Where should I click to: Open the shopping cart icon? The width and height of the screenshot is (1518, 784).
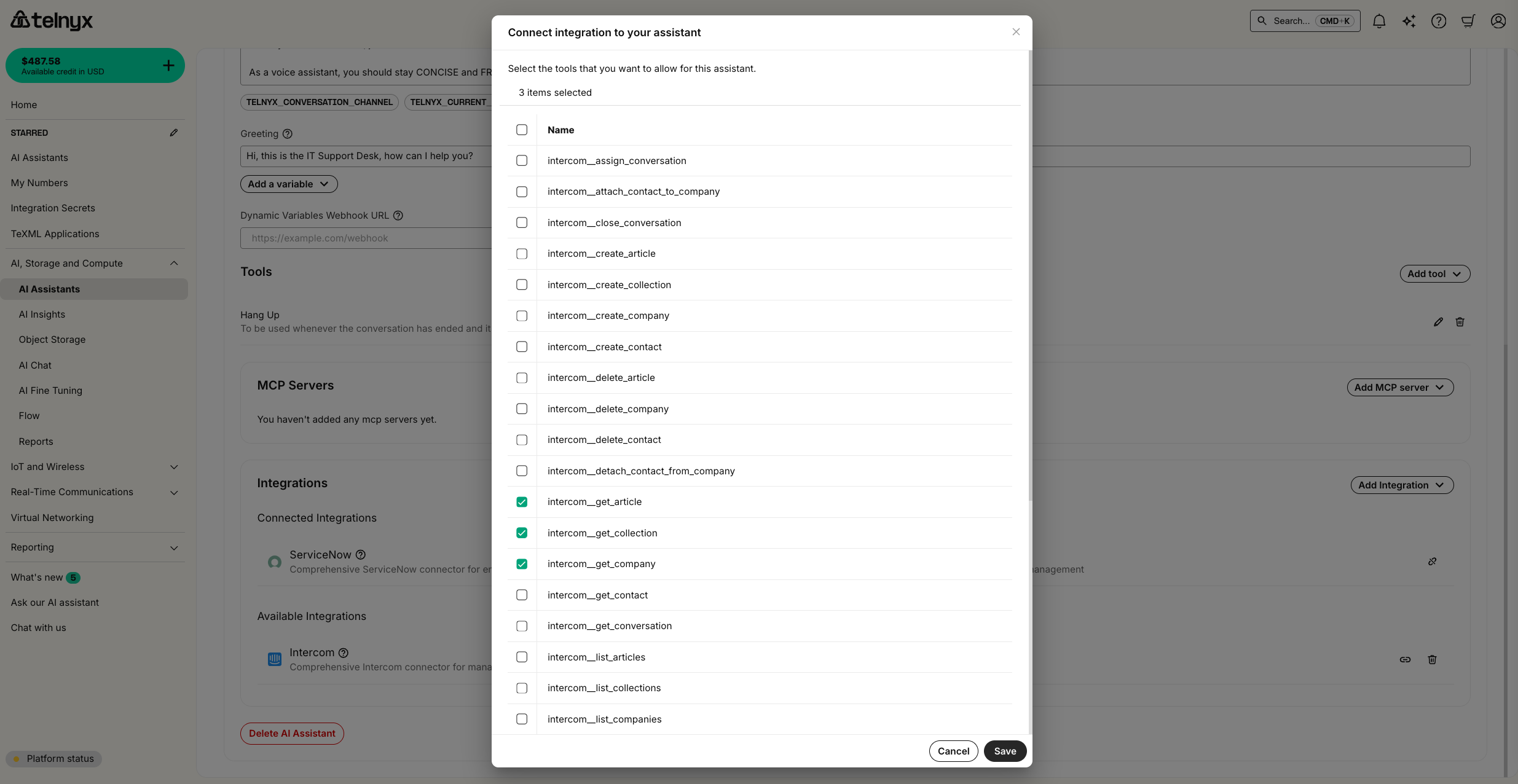1468,21
